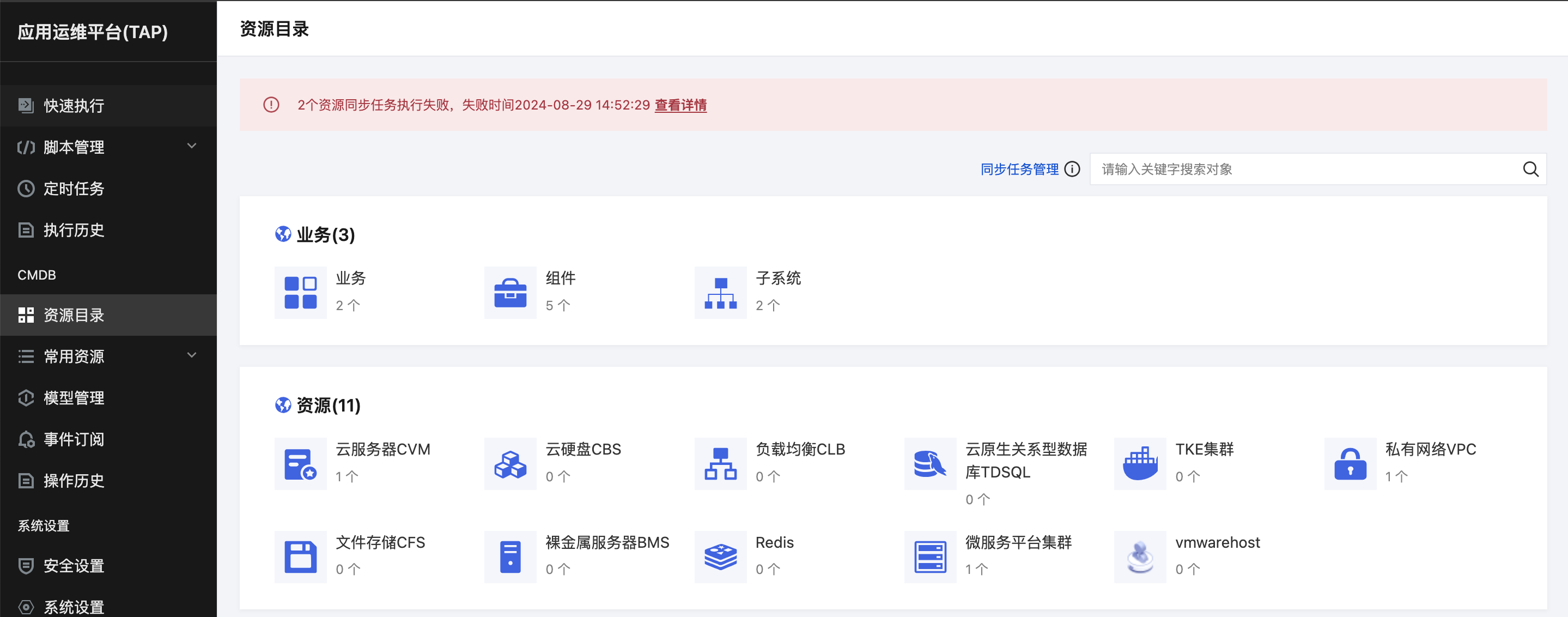Expand the 常用资源 sidebar chevron

point(191,356)
